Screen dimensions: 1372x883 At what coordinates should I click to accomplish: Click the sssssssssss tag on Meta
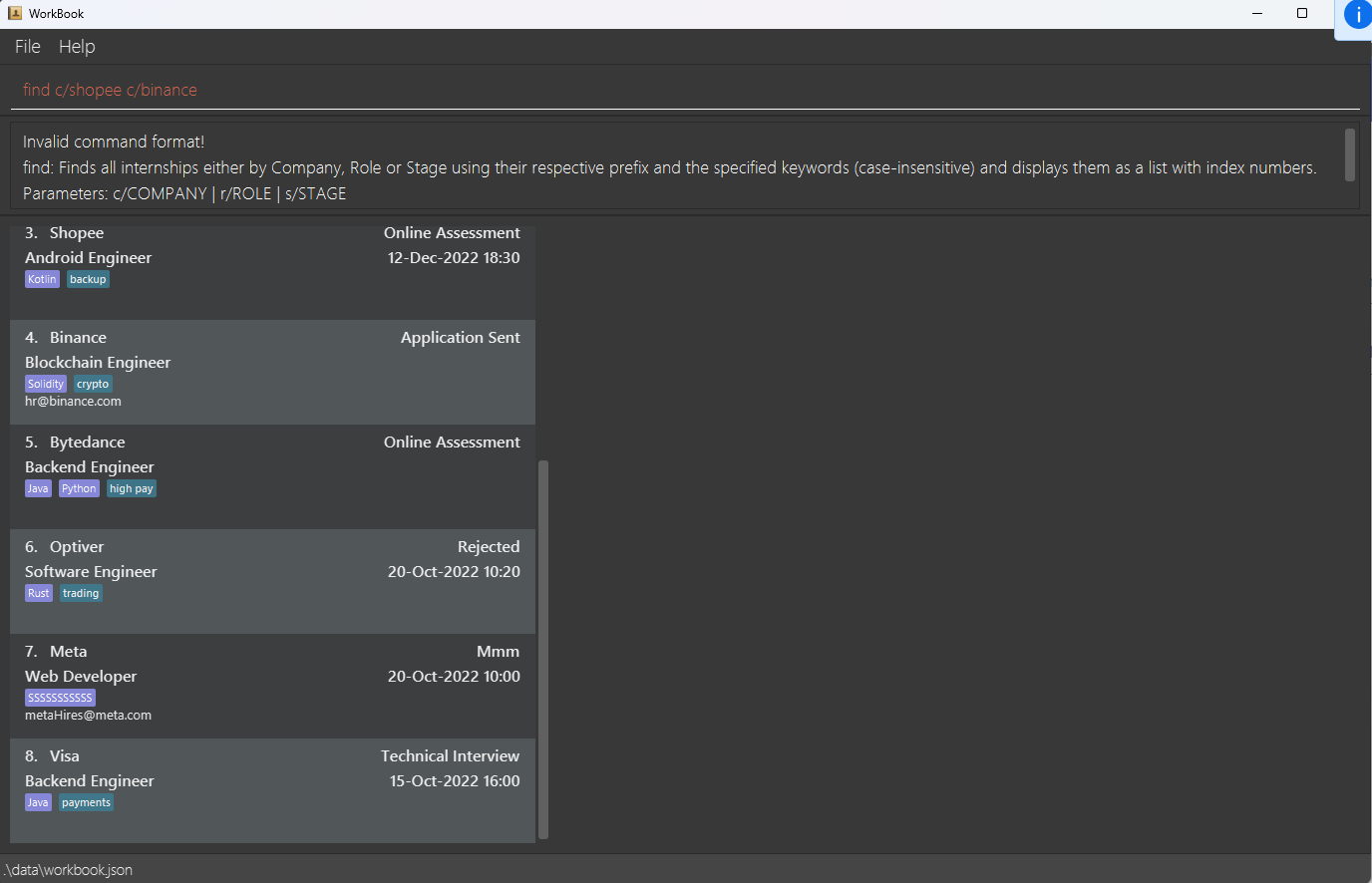[60, 698]
